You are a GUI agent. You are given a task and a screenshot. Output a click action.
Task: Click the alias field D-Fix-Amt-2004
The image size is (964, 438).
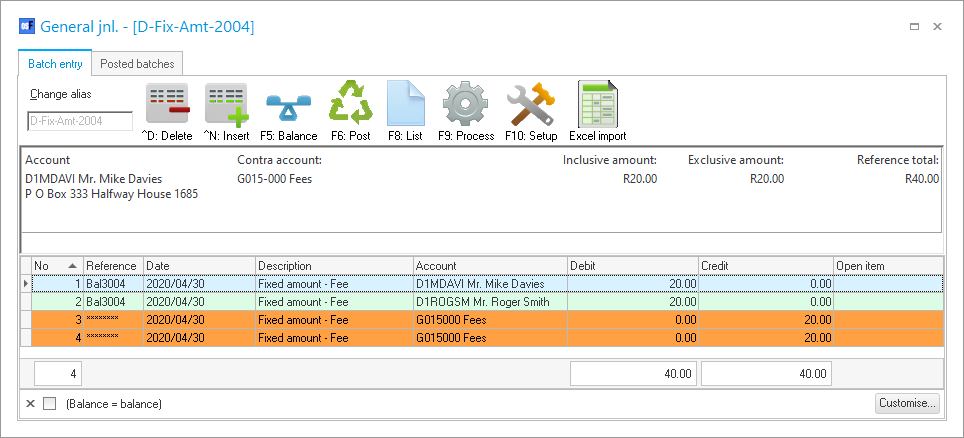pyautogui.click(x=80, y=121)
